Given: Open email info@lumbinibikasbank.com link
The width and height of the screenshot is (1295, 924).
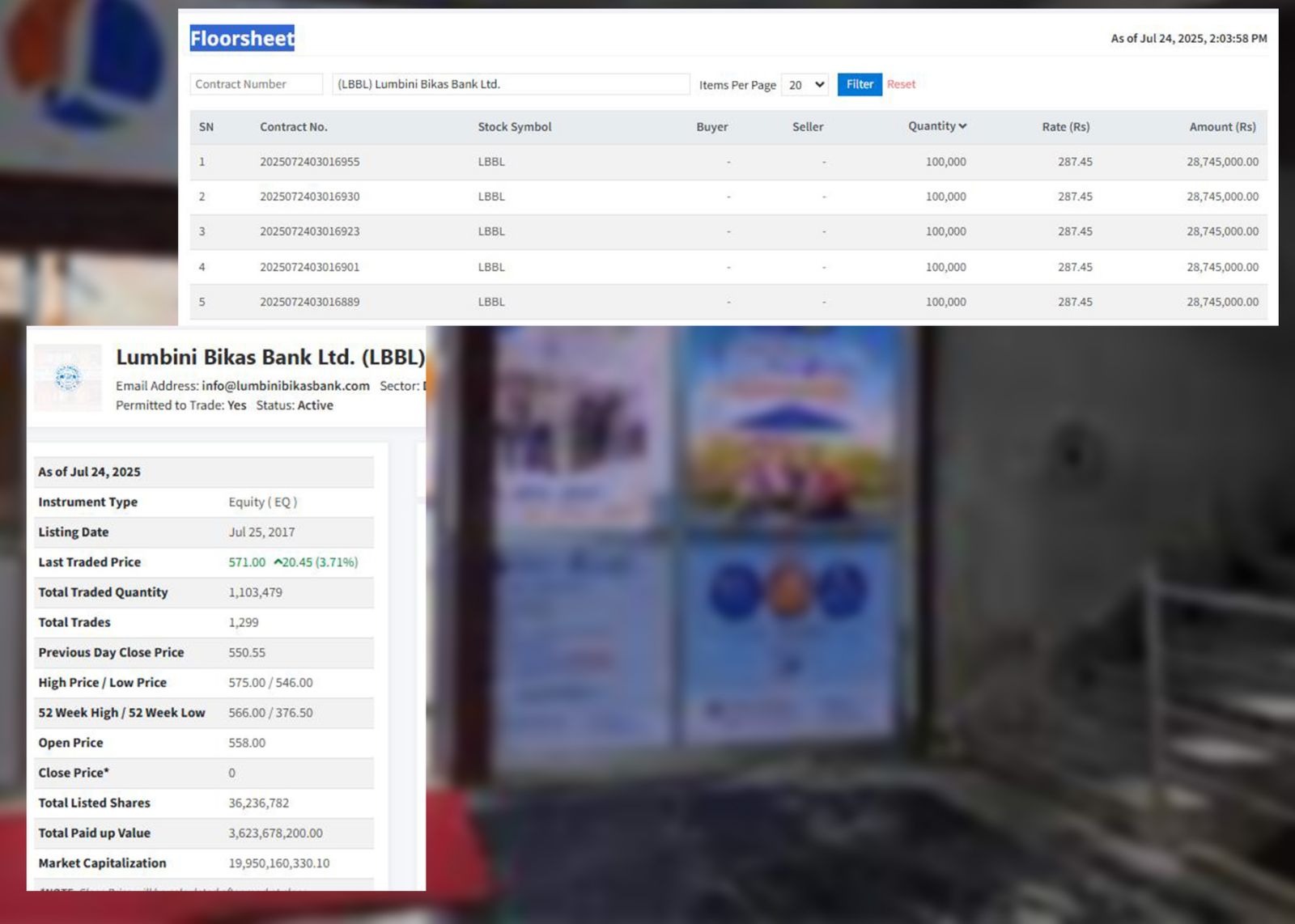Looking at the screenshot, I should click(286, 386).
